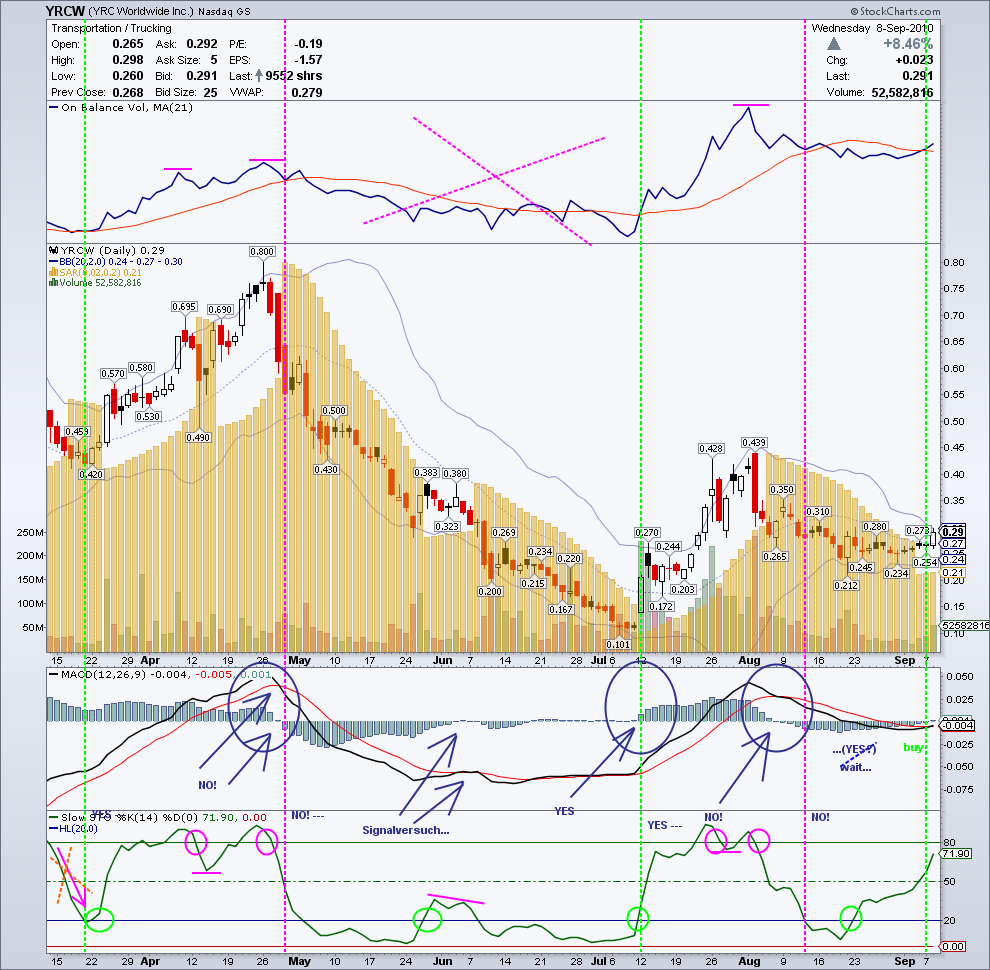Click the +8.46% percent change
990x970 pixels.
908,44
